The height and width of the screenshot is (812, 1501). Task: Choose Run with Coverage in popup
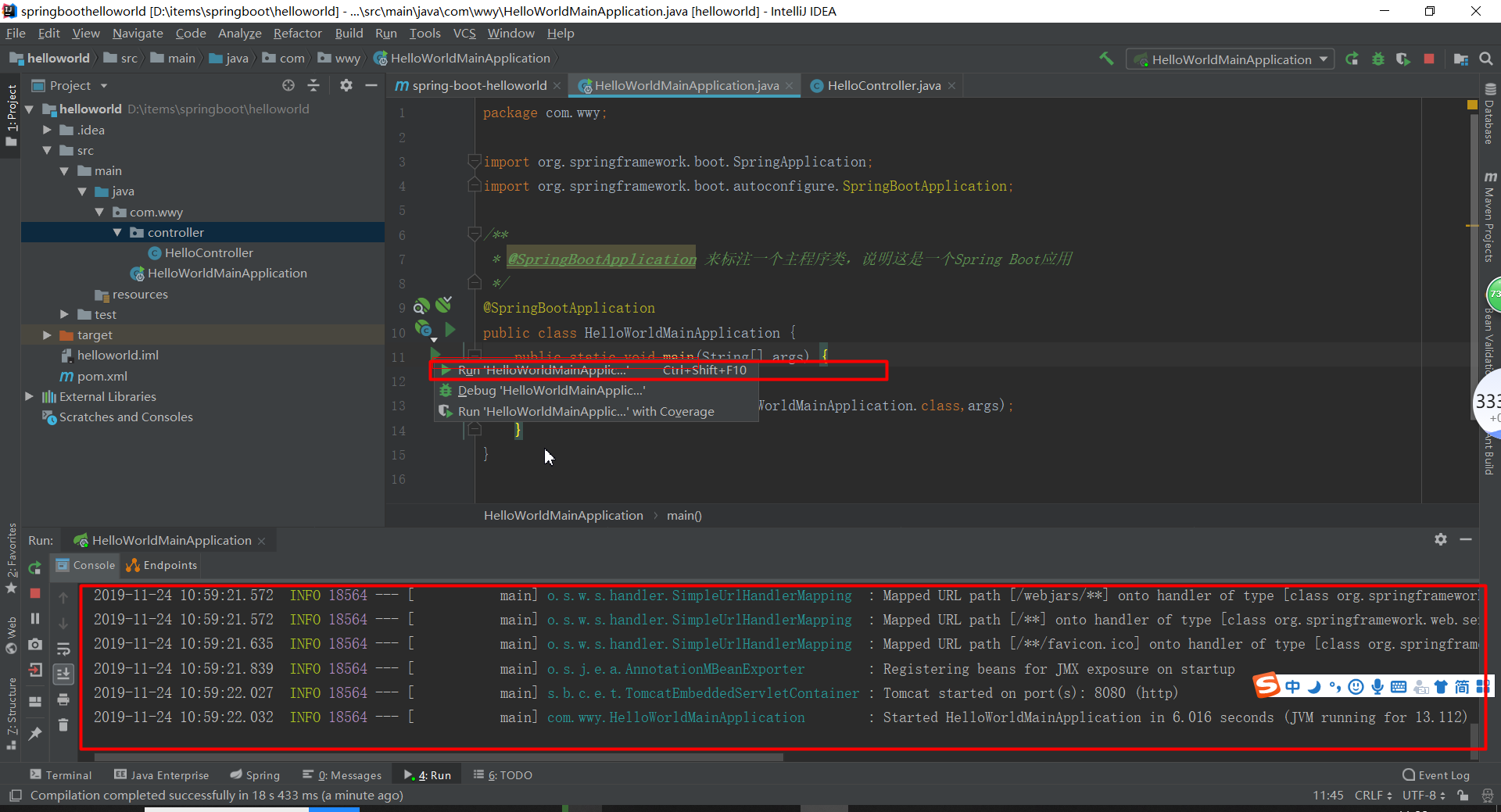[596, 411]
